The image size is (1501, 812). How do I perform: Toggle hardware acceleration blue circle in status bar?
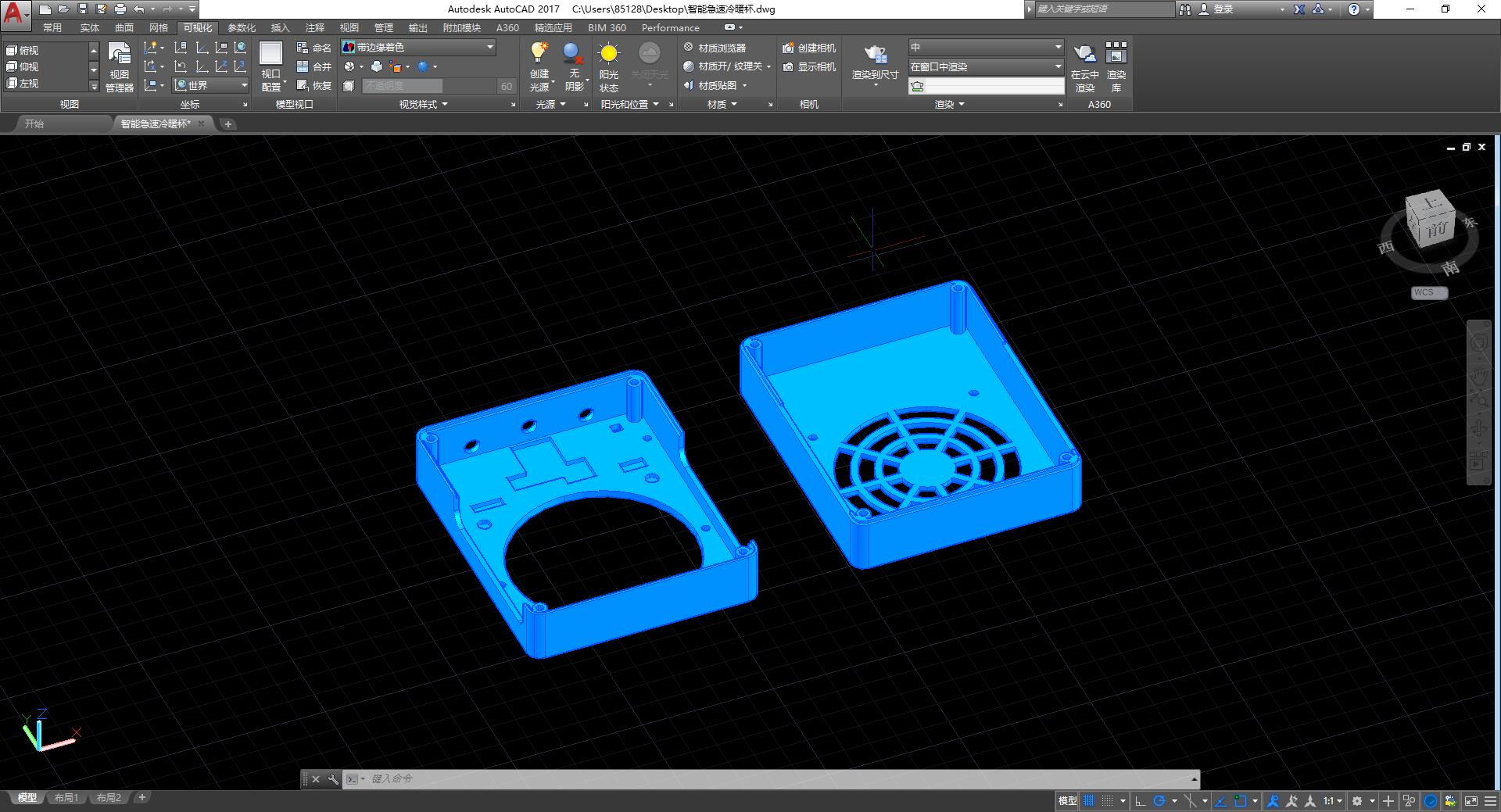coord(1430,801)
